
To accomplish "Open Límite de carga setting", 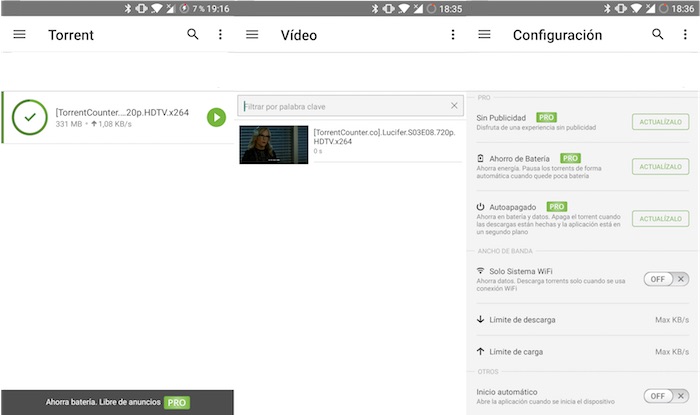I will tap(583, 352).
